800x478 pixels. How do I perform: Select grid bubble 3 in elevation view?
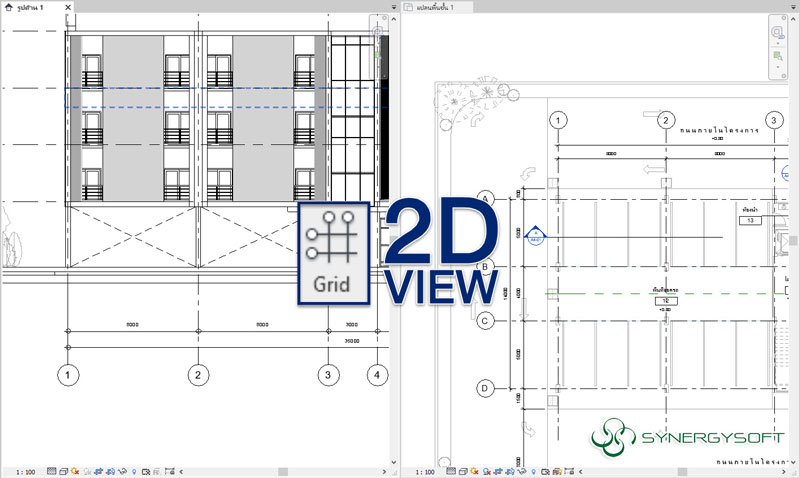coord(328,375)
